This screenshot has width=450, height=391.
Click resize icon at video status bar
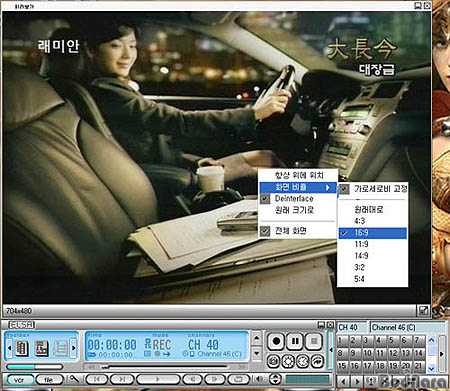(x=423, y=311)
